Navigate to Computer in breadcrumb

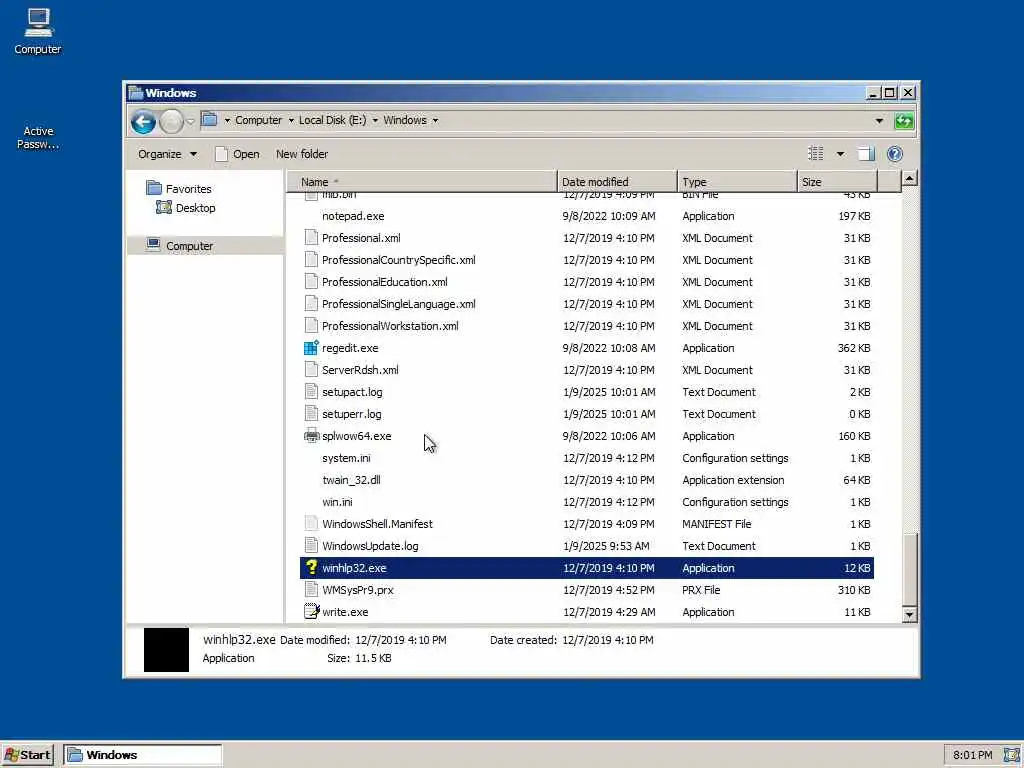click(259, 120)
